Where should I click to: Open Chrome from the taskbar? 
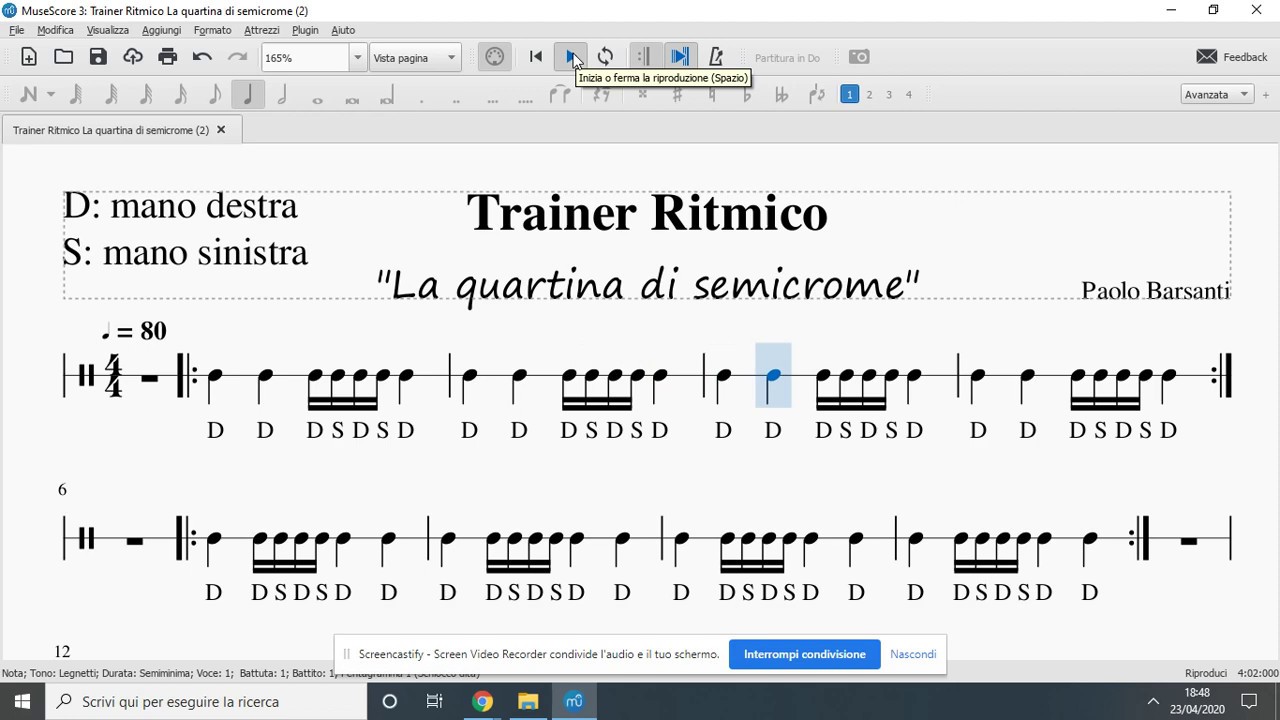pos(482,701)
